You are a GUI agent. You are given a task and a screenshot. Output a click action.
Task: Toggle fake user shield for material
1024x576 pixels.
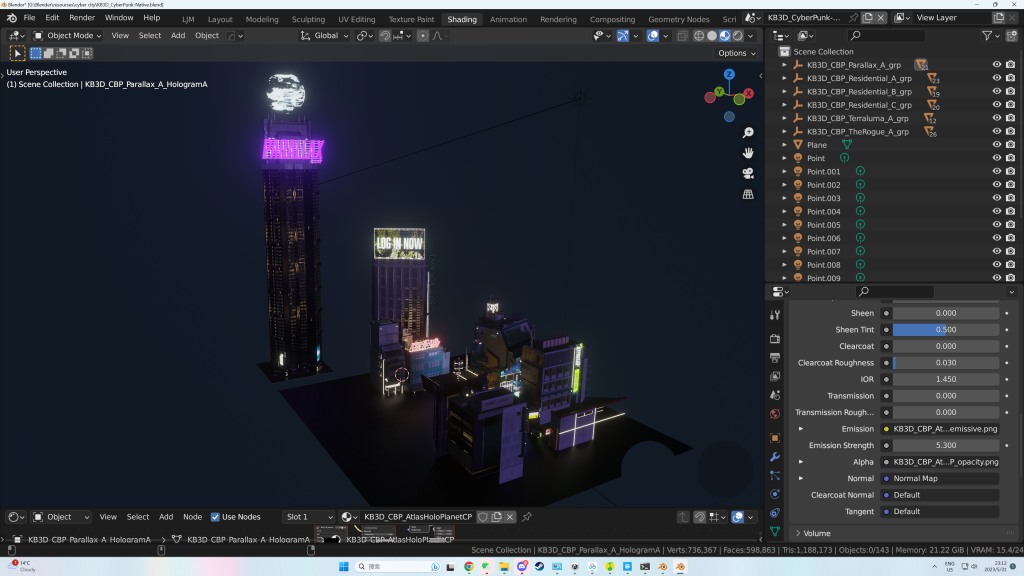(483, 517)
